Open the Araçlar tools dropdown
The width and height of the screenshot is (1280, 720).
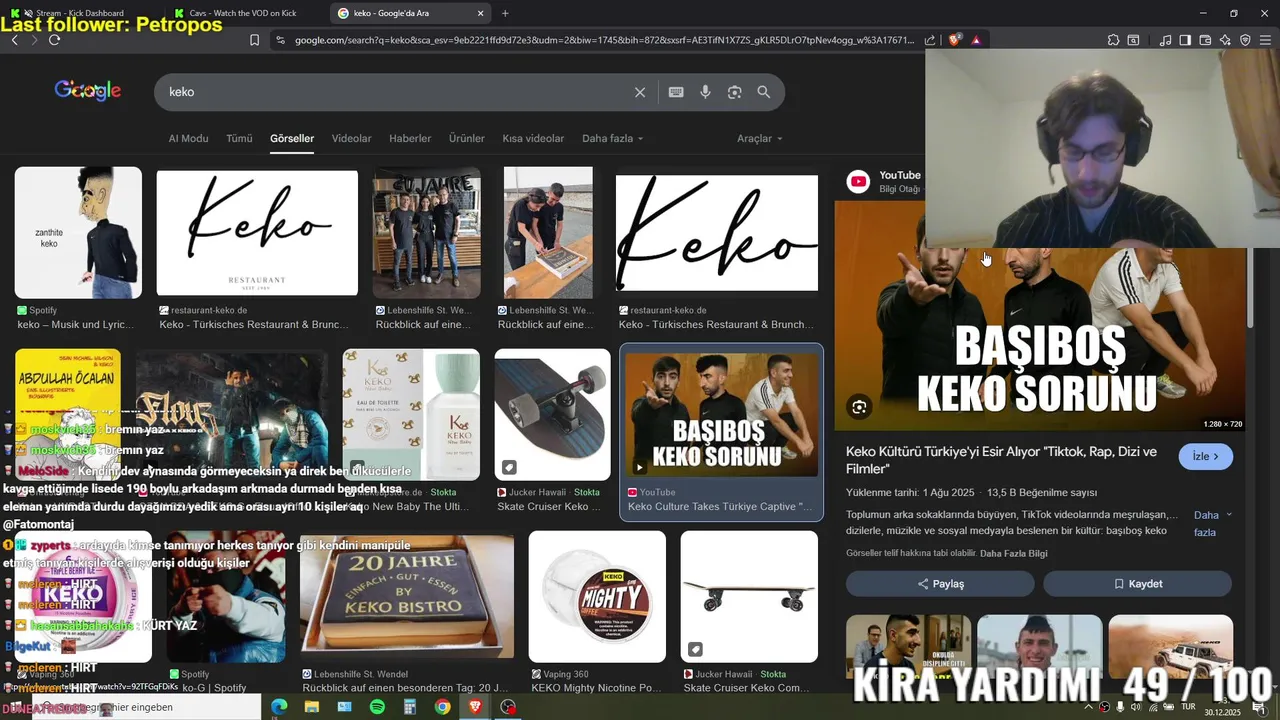(x=760, y=138)
